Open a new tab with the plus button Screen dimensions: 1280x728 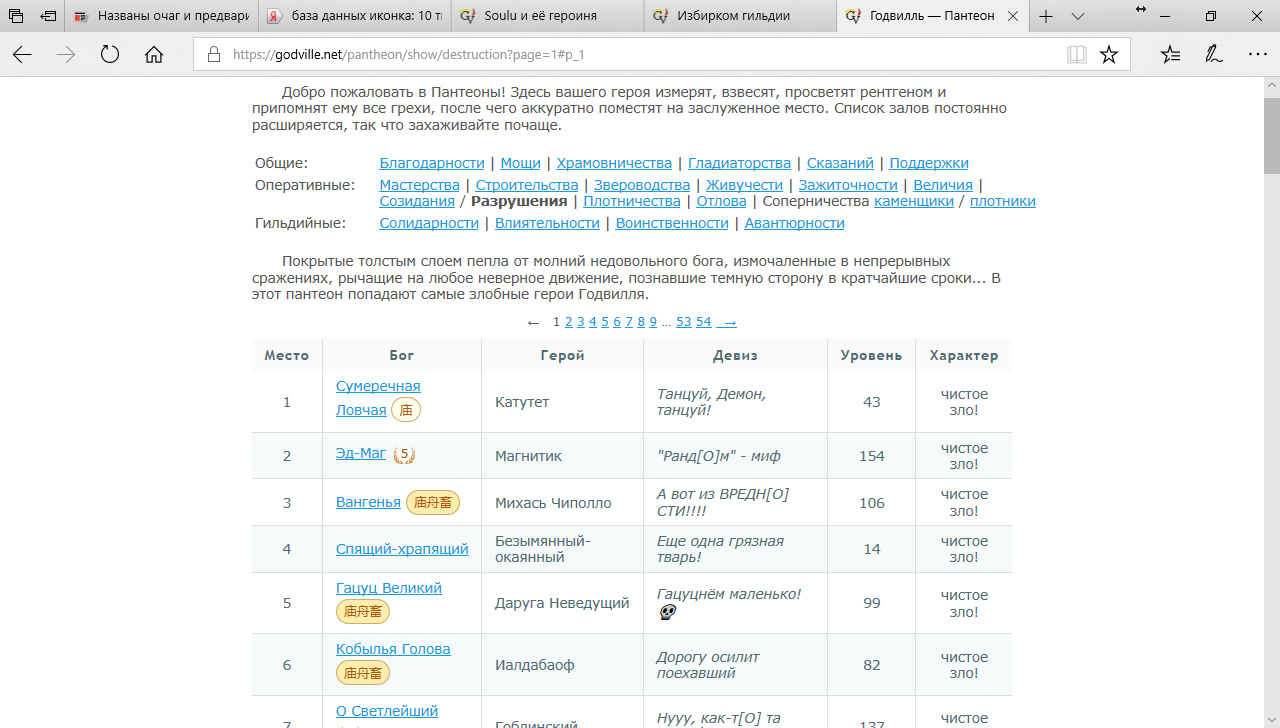point(1046,16)
